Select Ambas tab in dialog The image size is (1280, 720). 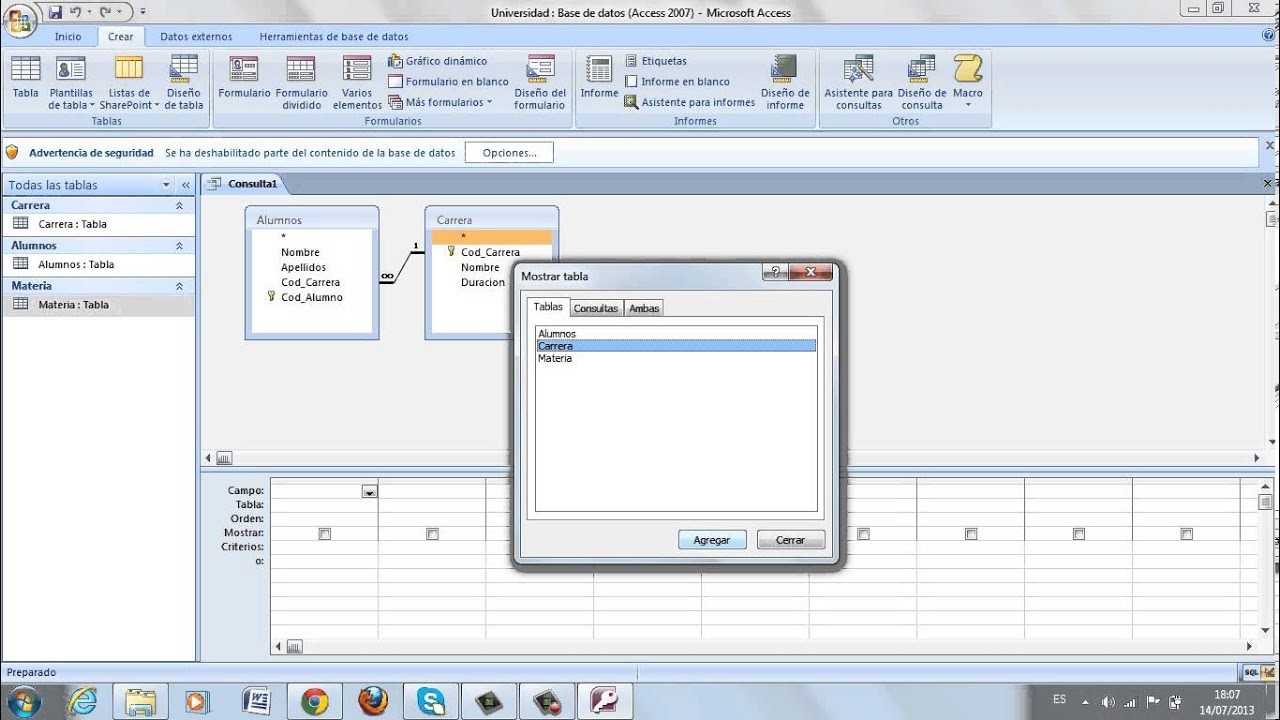[644, 308]
